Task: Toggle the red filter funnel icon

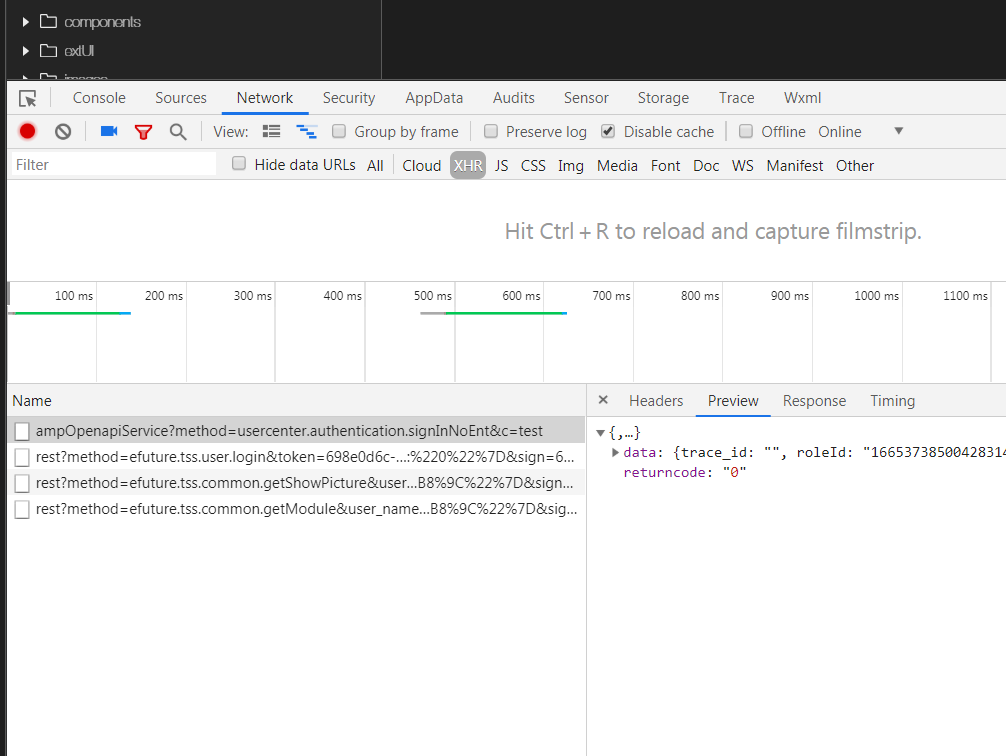Action: pyautogui.click(x=143, y=132)
